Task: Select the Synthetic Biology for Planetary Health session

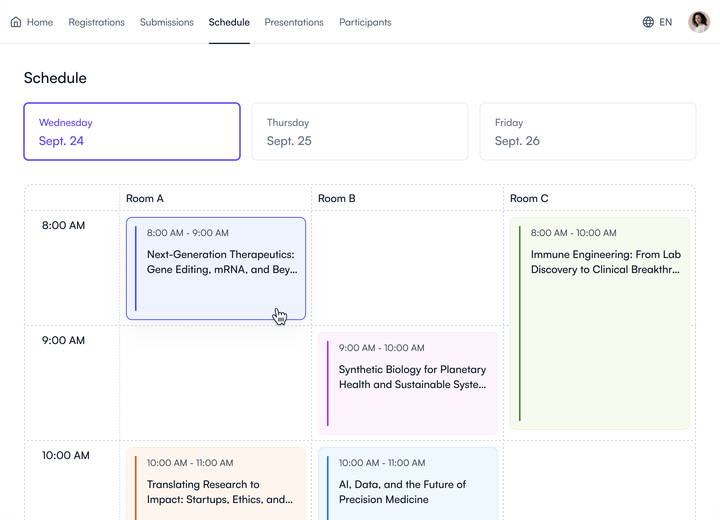Action: click(408, 383)
